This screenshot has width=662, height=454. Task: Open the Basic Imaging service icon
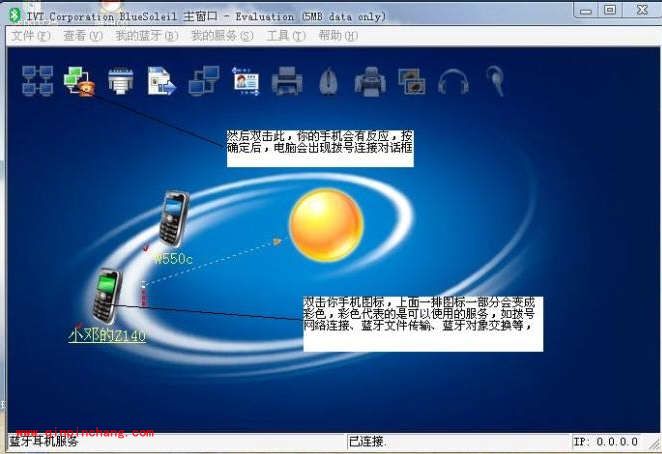[411, 79]
